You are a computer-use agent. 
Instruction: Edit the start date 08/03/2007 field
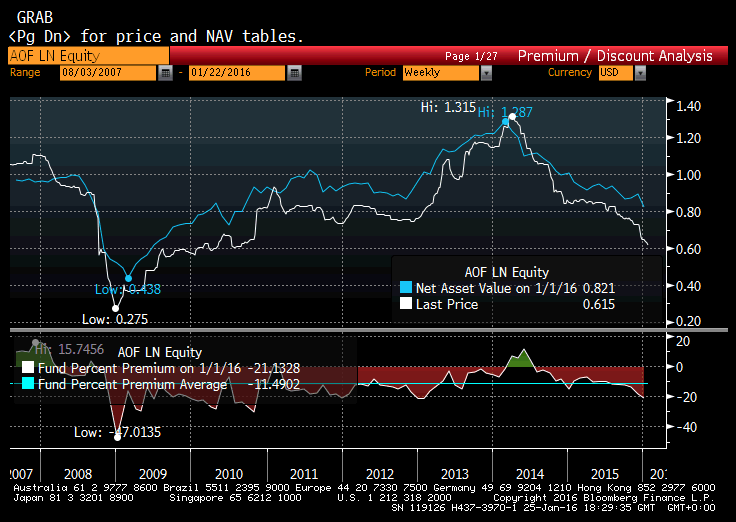(108, 73)
